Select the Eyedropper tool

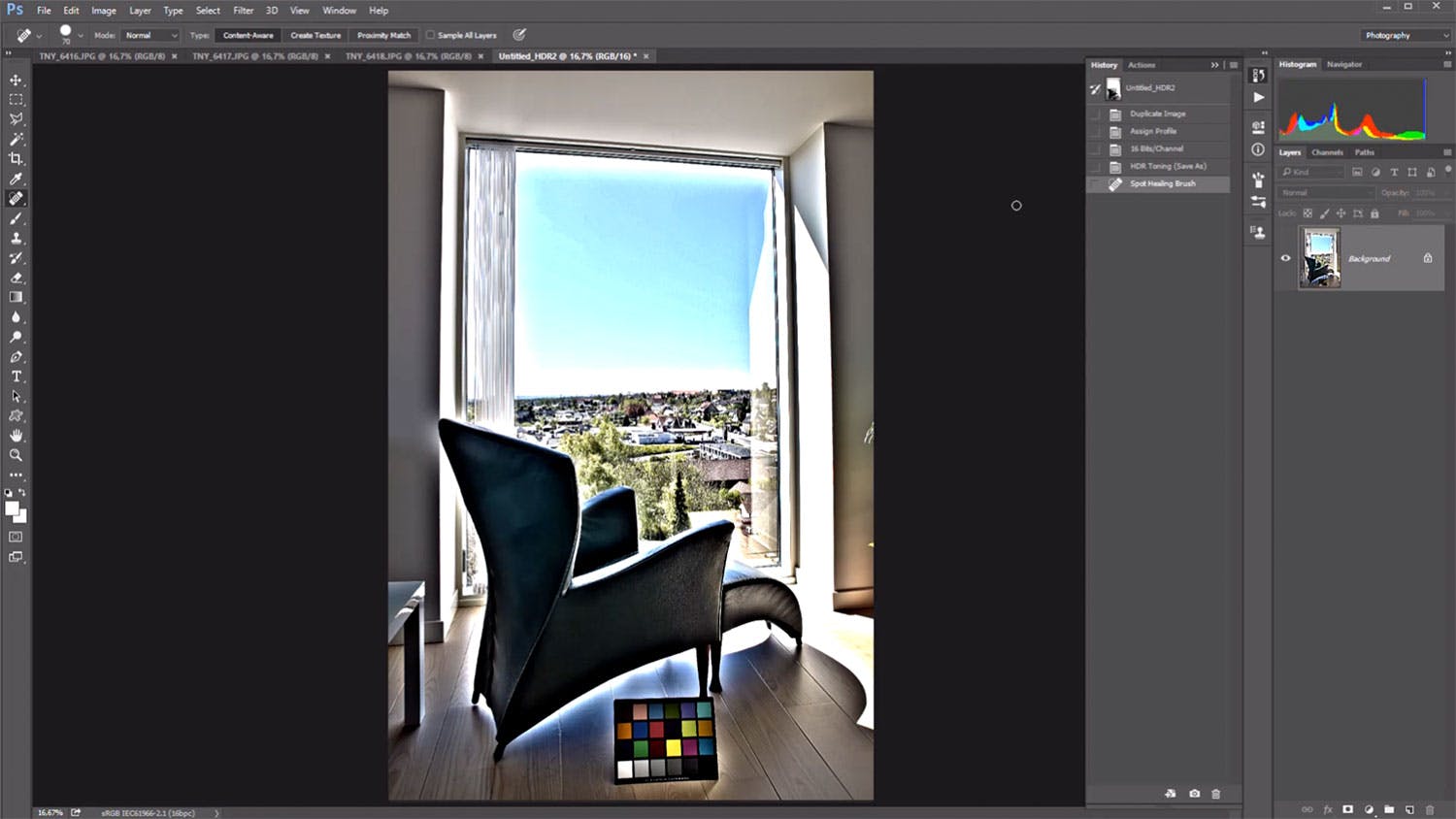[x=16, y=179]
